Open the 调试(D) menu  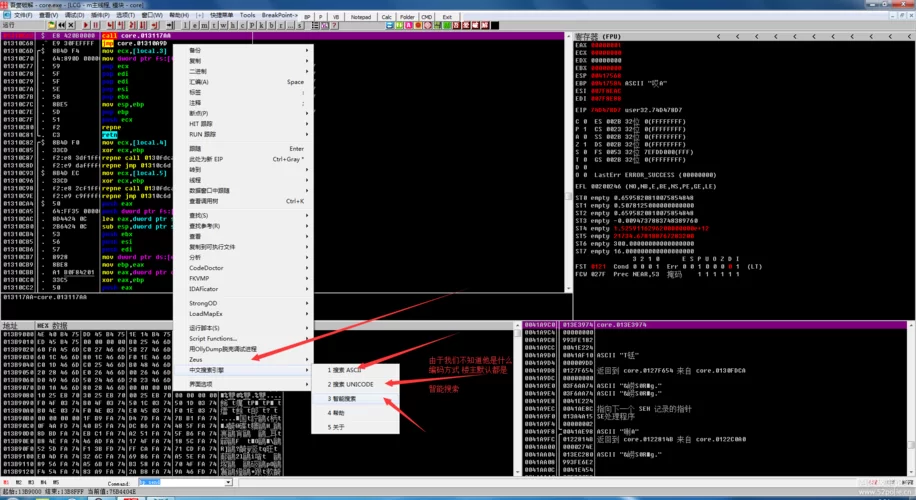tap(74, 15)
